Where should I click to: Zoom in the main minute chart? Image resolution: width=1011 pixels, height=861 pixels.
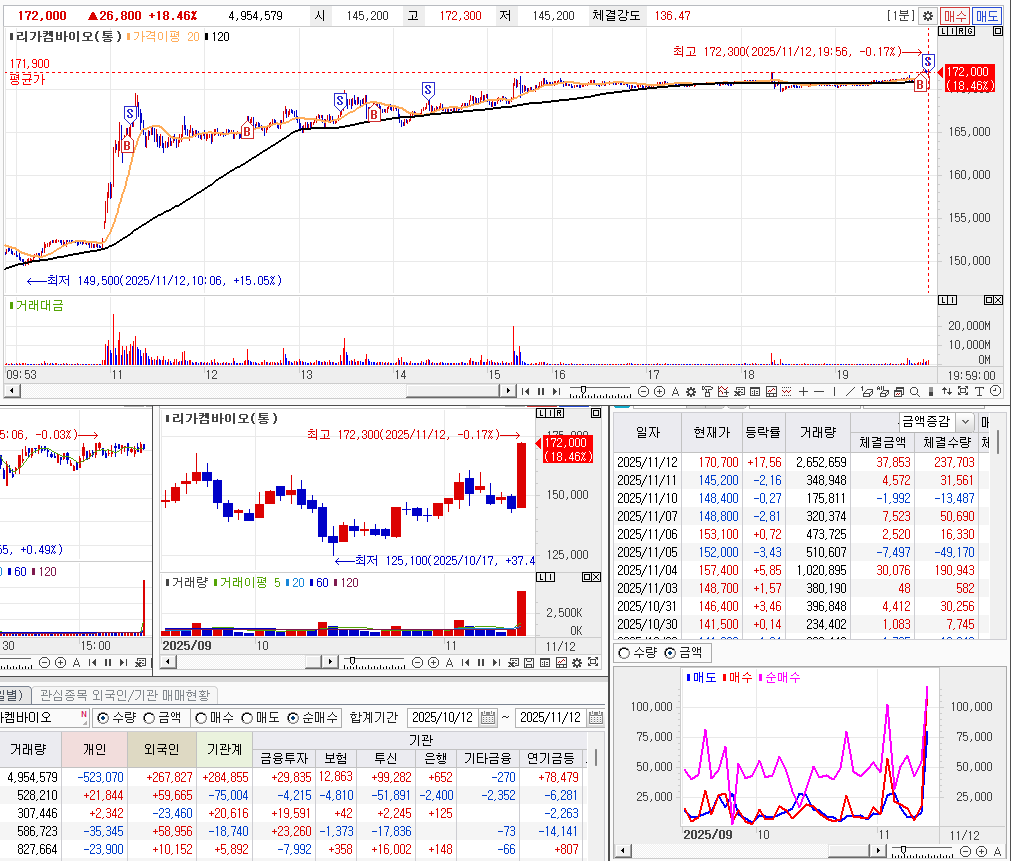(x=660, y=391)
